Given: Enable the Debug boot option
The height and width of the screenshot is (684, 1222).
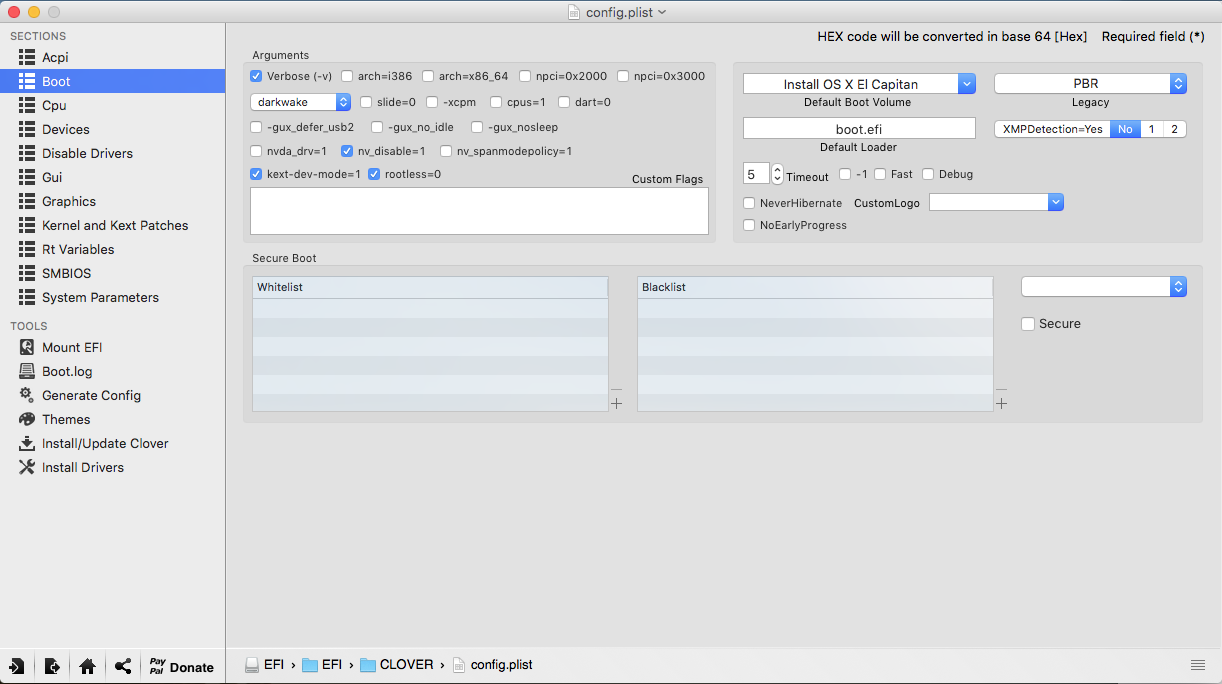Looking at the screenshot, I should tap(928, 174).
